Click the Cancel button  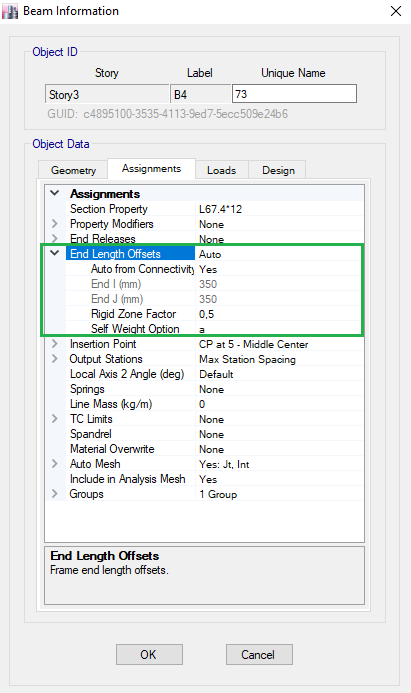point(259,654)
